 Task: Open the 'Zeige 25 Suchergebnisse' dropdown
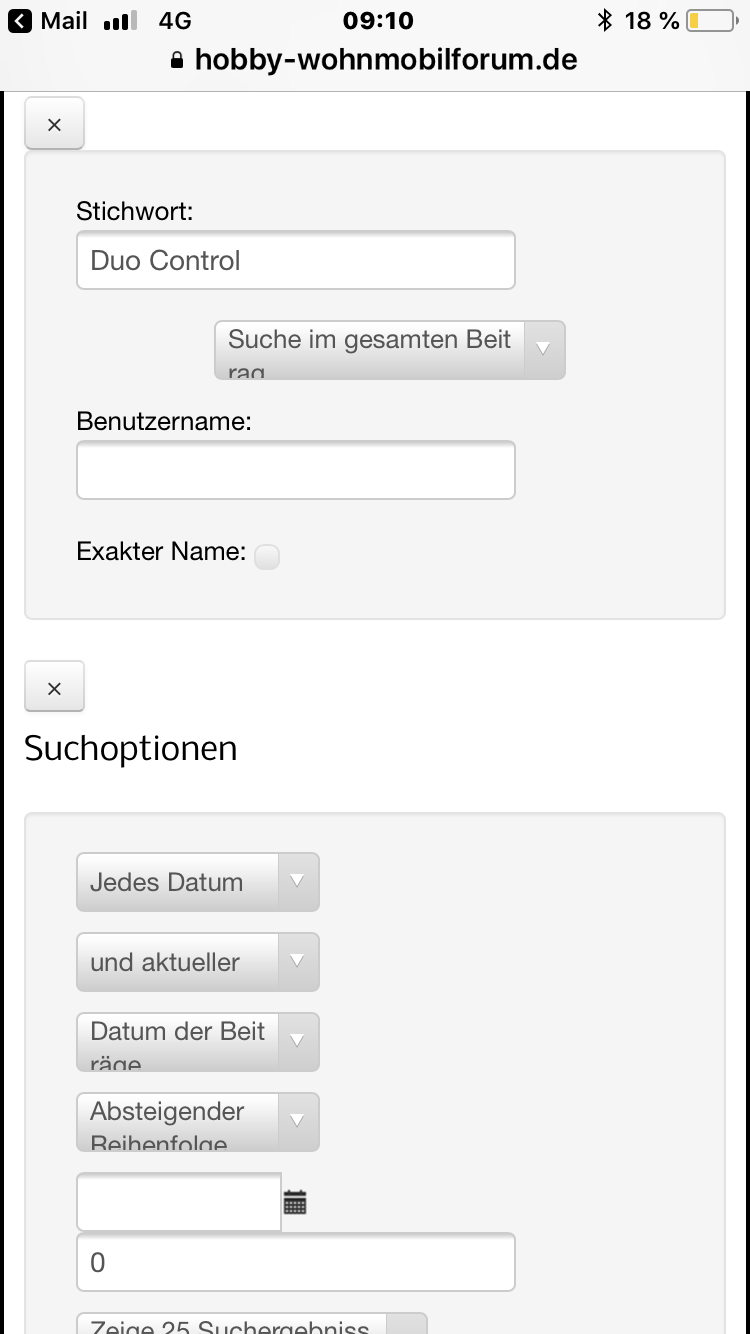pyautogui.click(x=252, y=1324)
